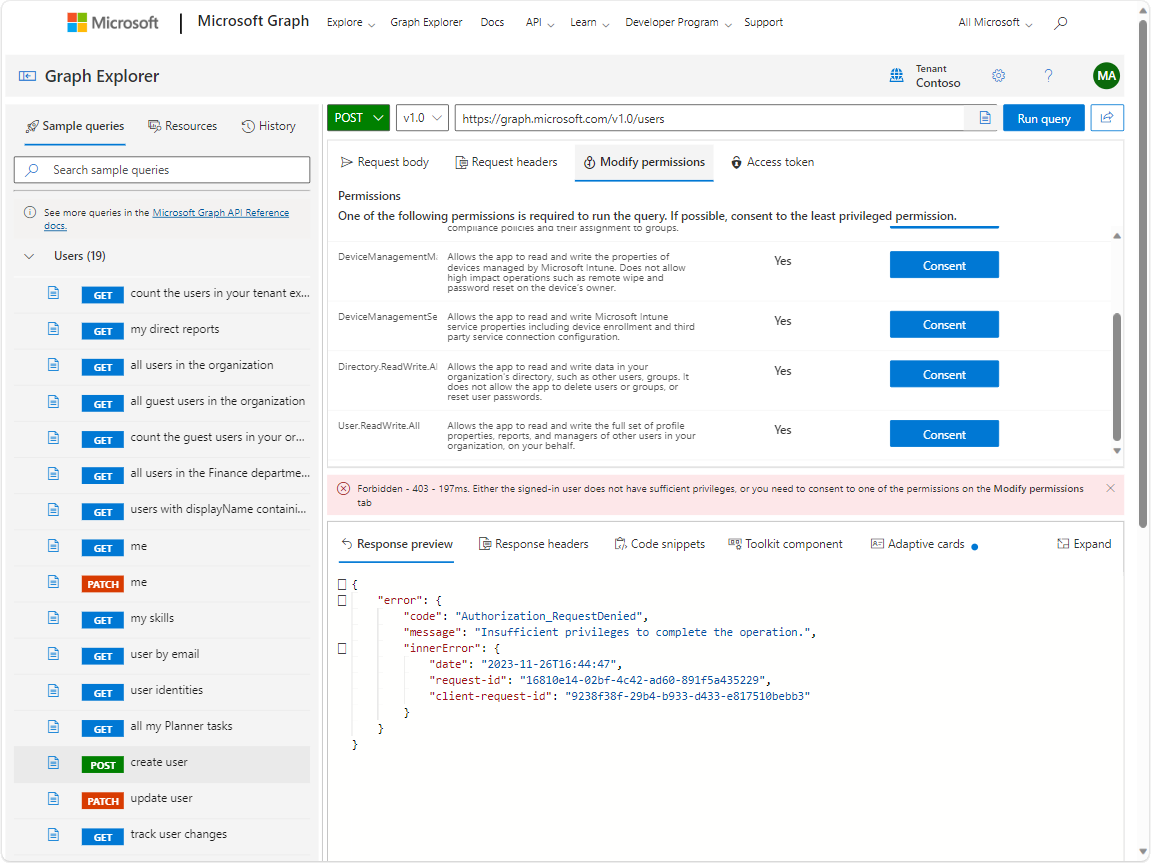The image size is (1151, 863).
Task: Switch to the Sample queries tab
Action: tap(75, 126)
